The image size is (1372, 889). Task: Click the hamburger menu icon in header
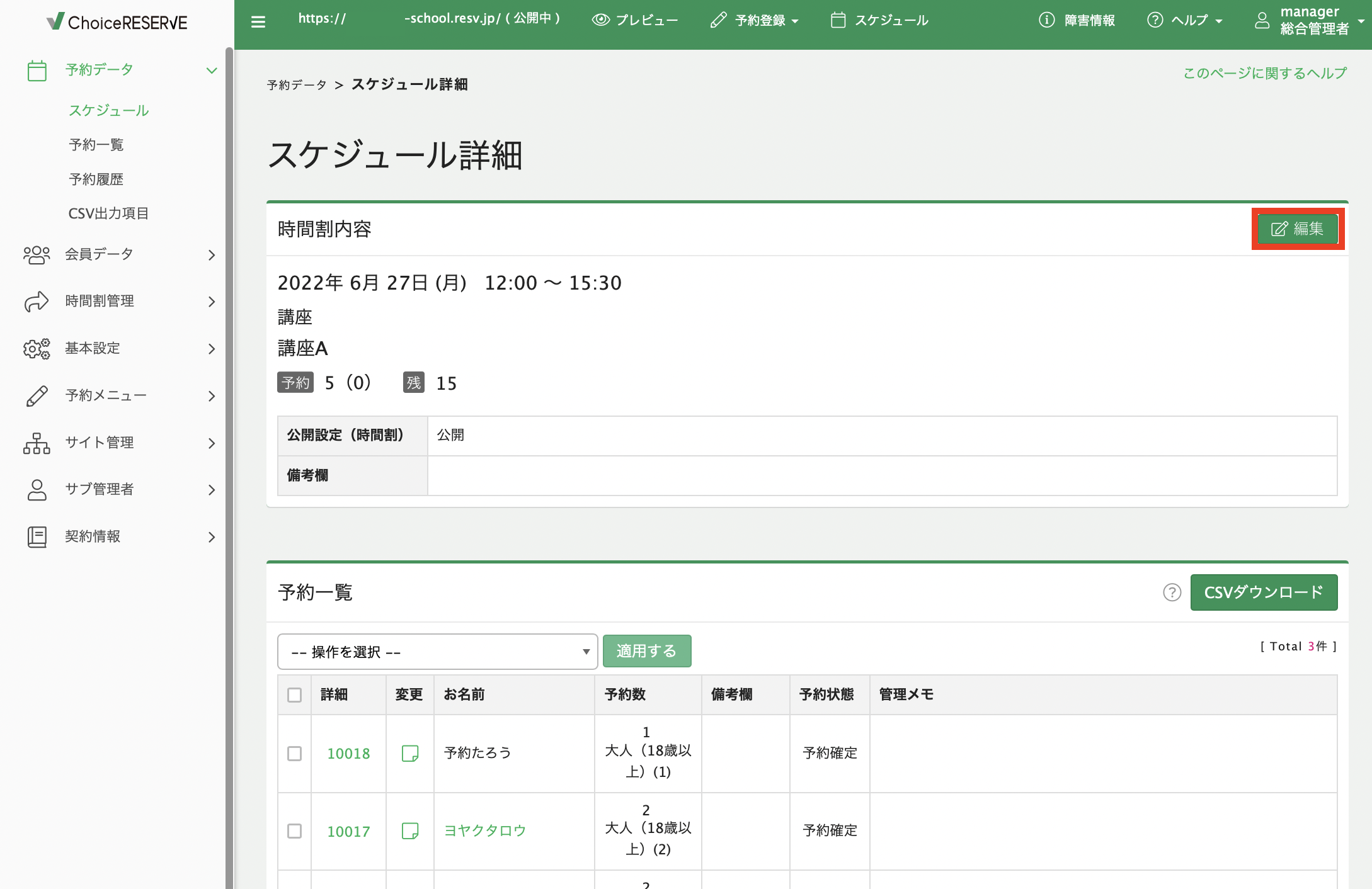pyautogui.click(x=258, y=22)
